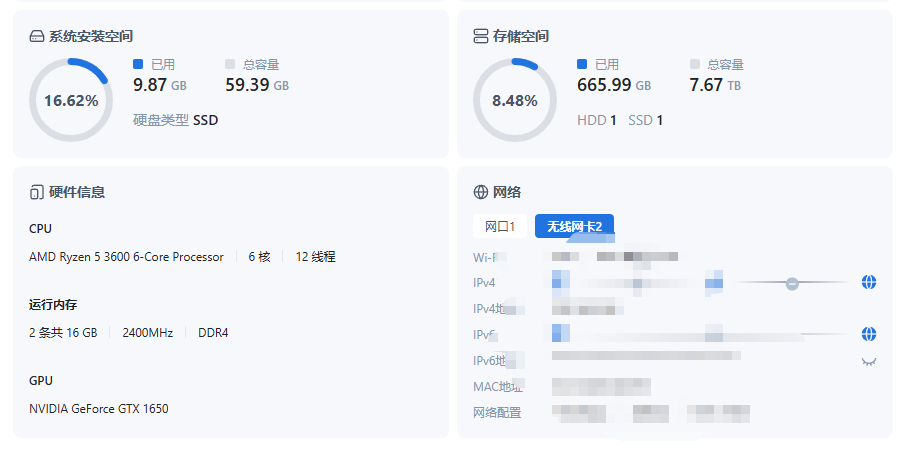The image size is (907, 475).
Task: Click the blue 已用 swatch under system space
Action: [x=139, y=63]
